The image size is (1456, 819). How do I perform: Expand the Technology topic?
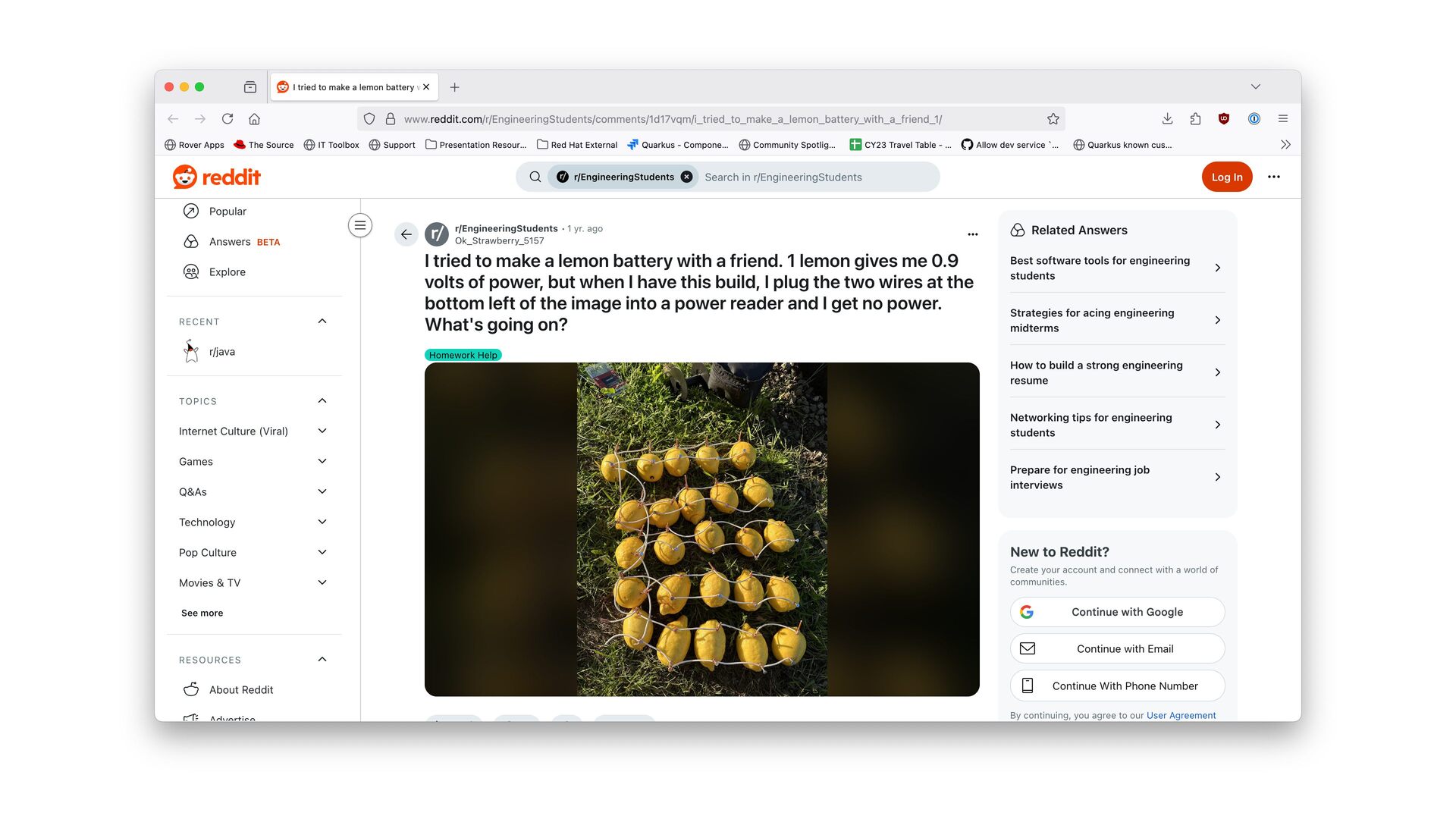click(x=322, y=522)
